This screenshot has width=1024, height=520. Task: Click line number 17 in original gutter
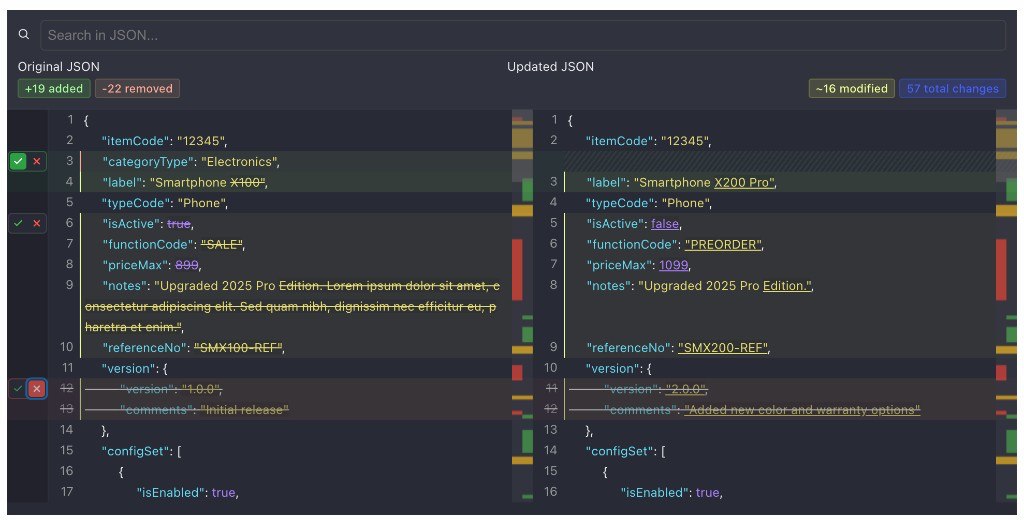click(67, 492)
